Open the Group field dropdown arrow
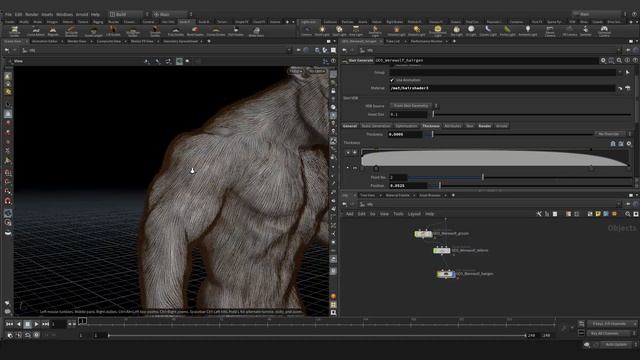Viewport: 640px width, 360px height. [620, 72]
